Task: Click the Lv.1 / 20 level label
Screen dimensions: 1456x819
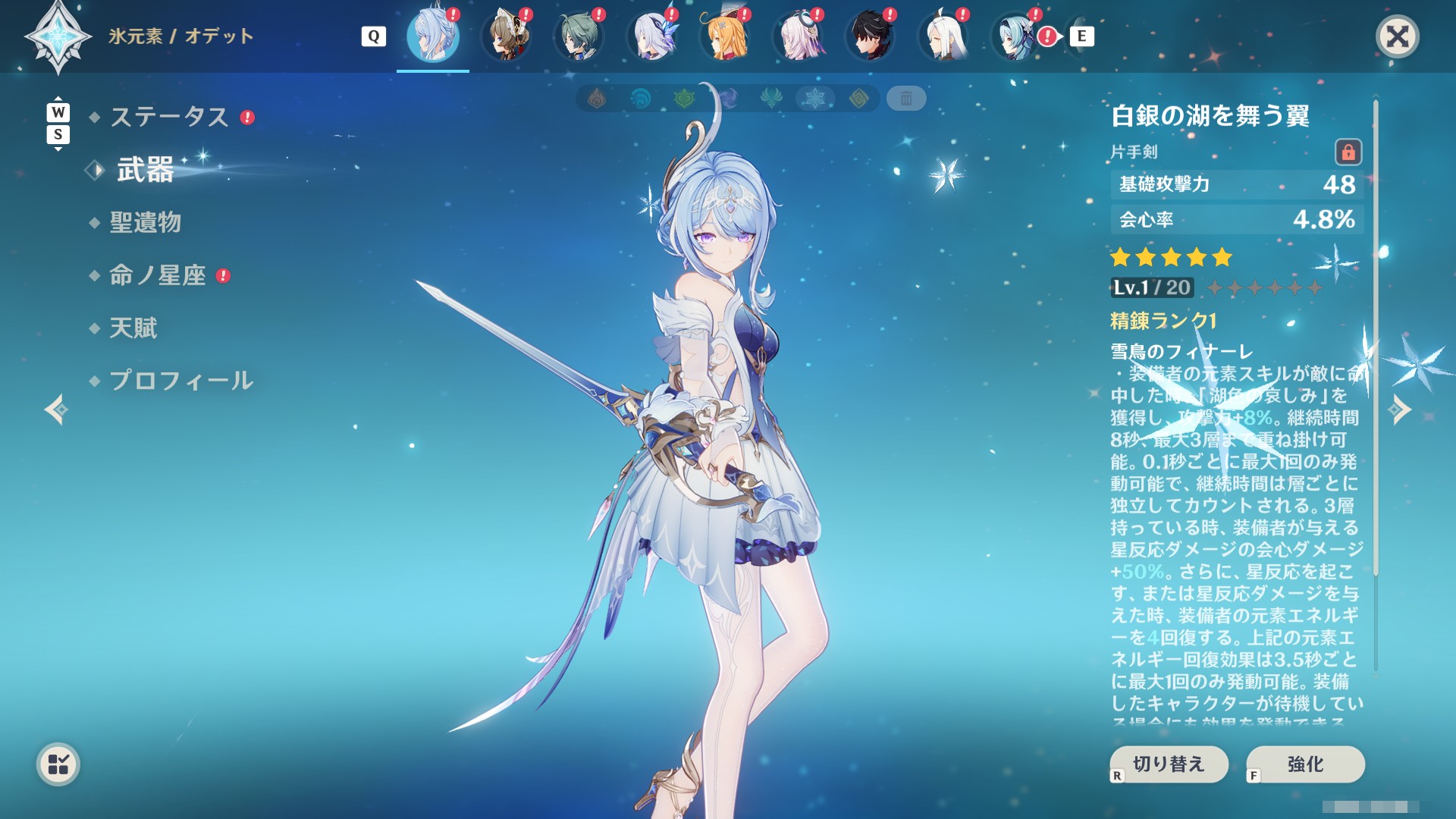Action: point(1152,287)
